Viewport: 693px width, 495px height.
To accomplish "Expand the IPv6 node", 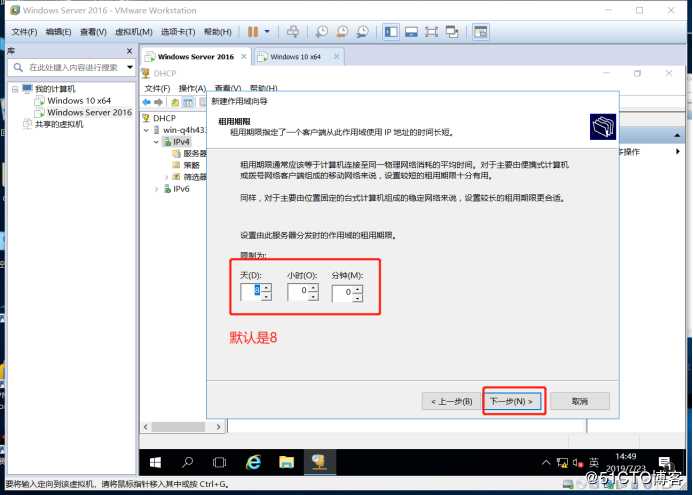I will 156,189.
